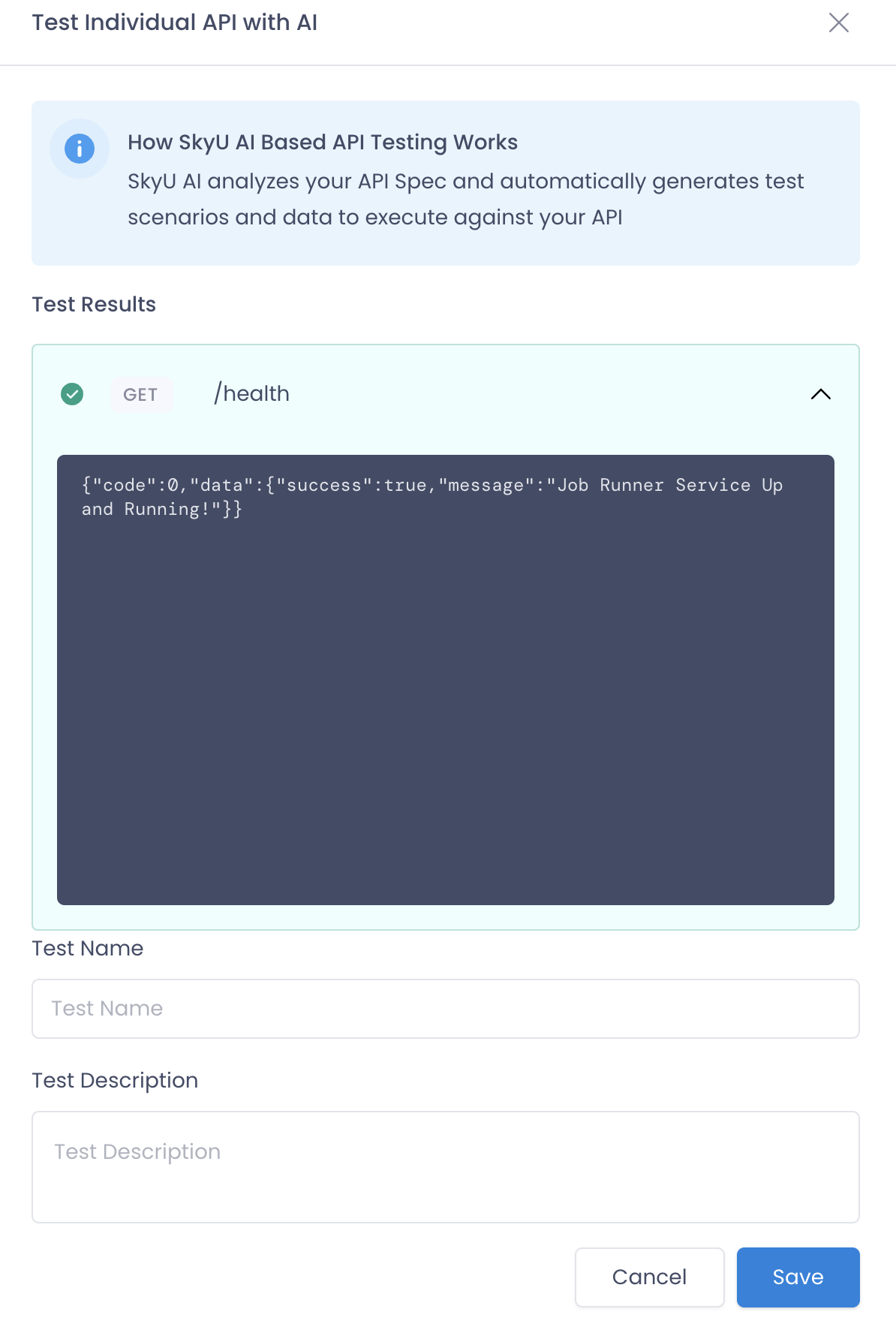This screenshot has width=896, height=1330.
Task: Click 'How SkyU AI Based API Testing Works' heading
Action: (x=323, y=142)
